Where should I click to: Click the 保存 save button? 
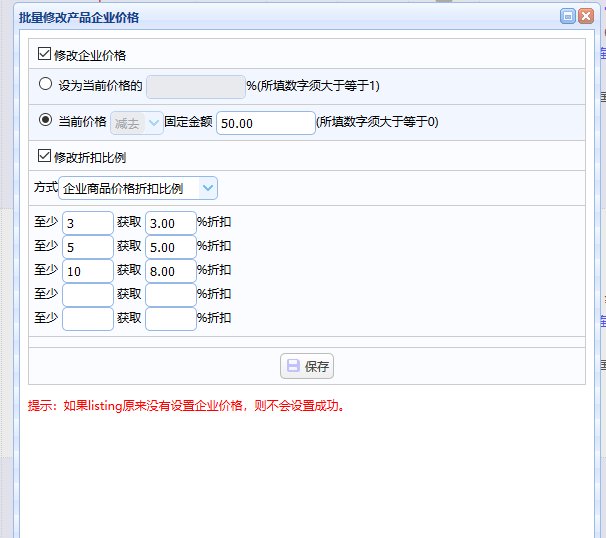click(307, 366)
